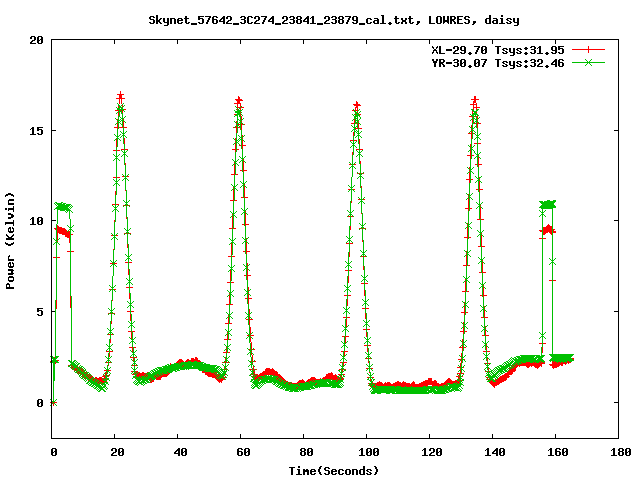Image resolution: width=640 pixels, height=480 pixels.
Task: Click the y-axis tick label 15
Action: 36,131
